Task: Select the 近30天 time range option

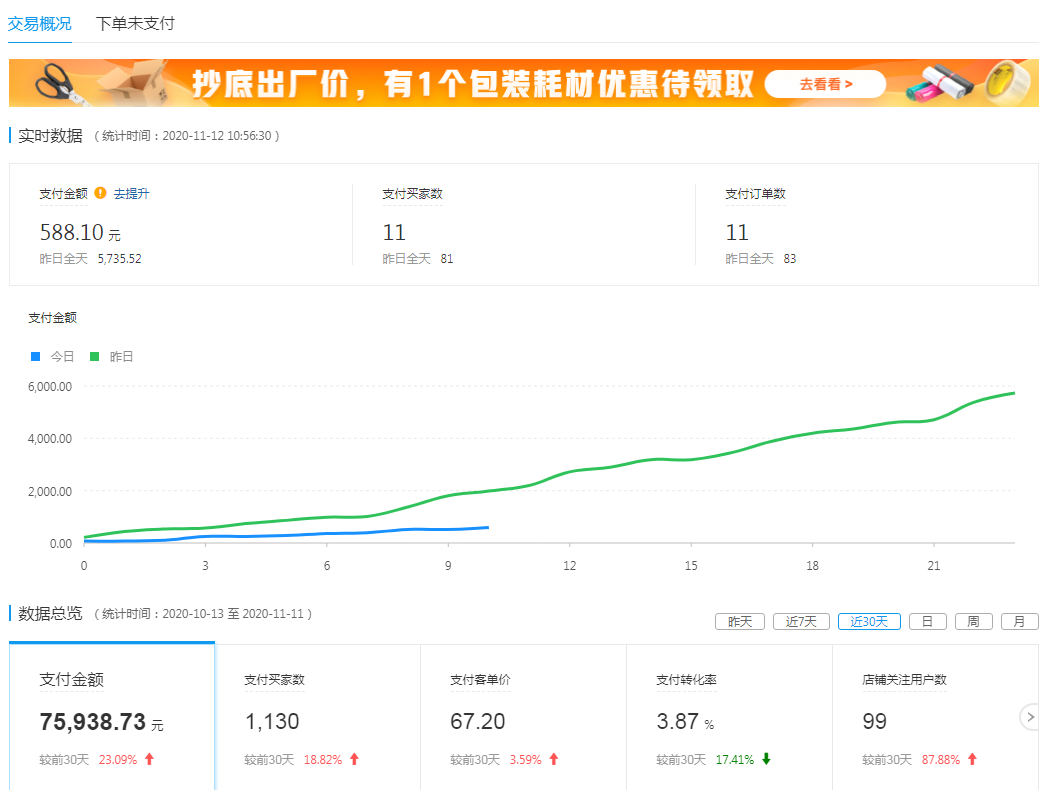Action: coord(869,621)
